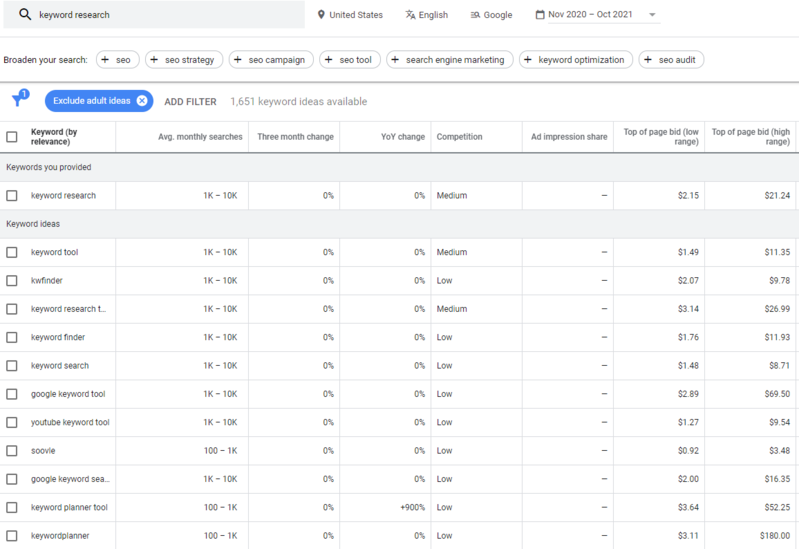Click the keyword research search field
The width and height of the screenshot is (799, 549).
pos(165,15)
